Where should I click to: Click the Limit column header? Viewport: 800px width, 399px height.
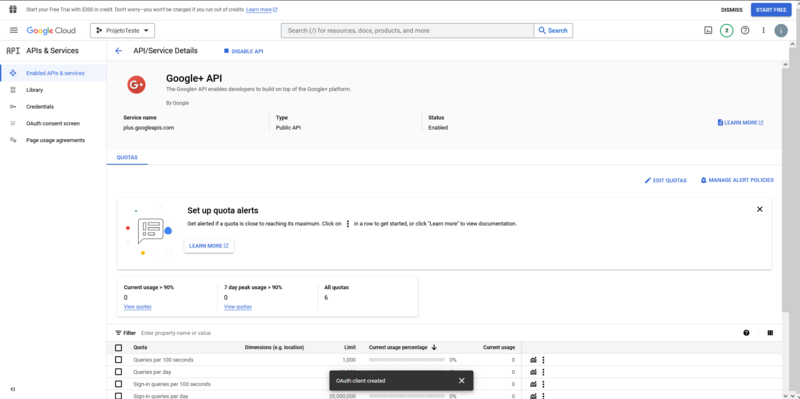coord(350,347)
